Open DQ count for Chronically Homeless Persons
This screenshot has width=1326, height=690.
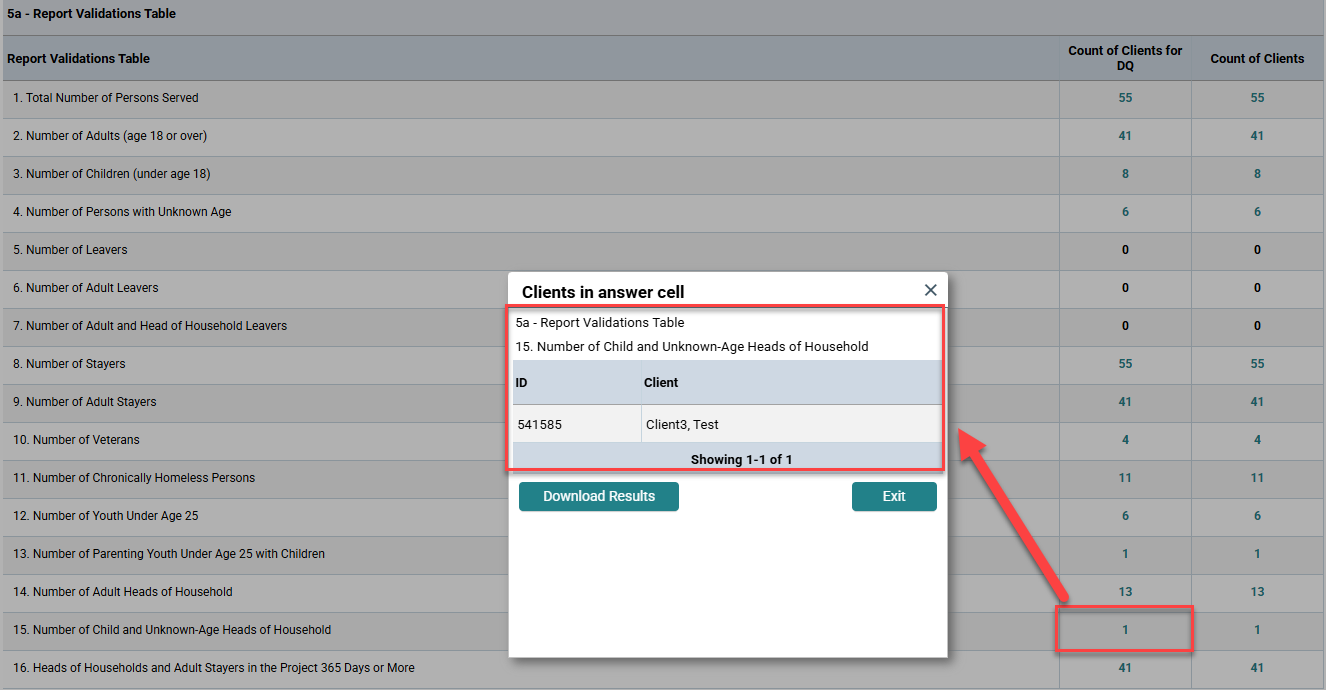1125,478
